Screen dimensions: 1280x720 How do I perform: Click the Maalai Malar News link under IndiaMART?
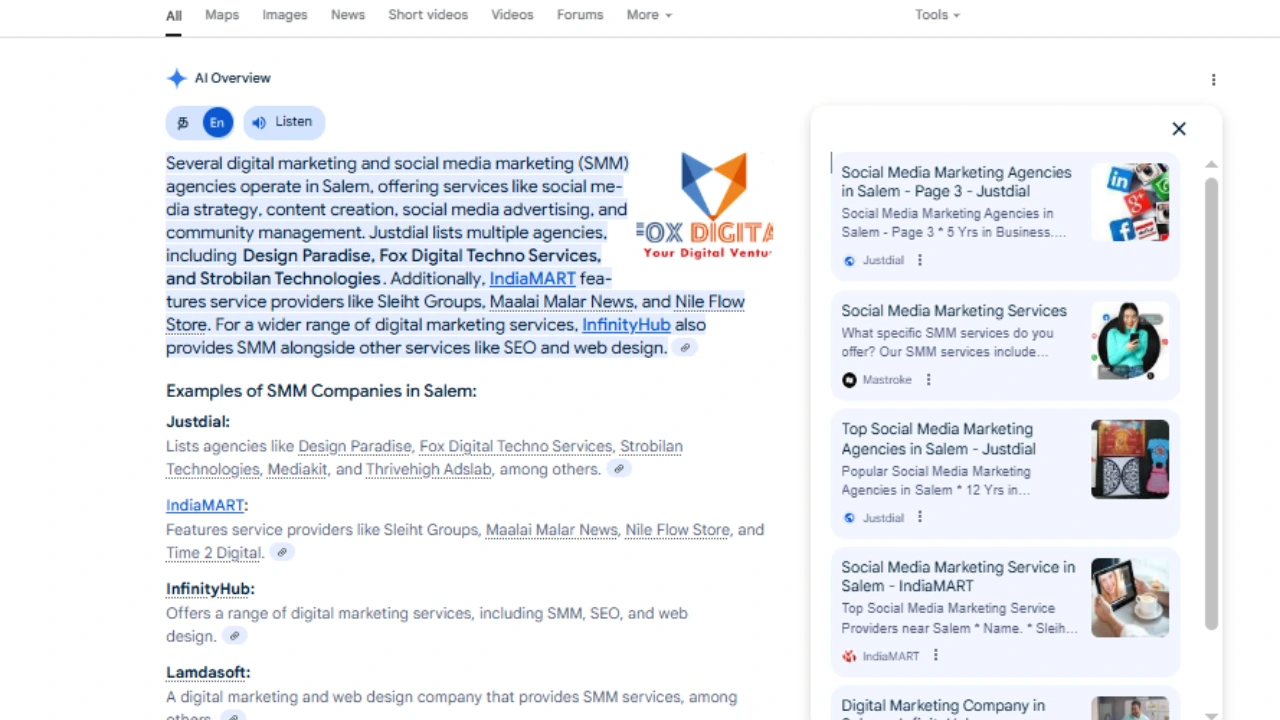click(552, 530)
